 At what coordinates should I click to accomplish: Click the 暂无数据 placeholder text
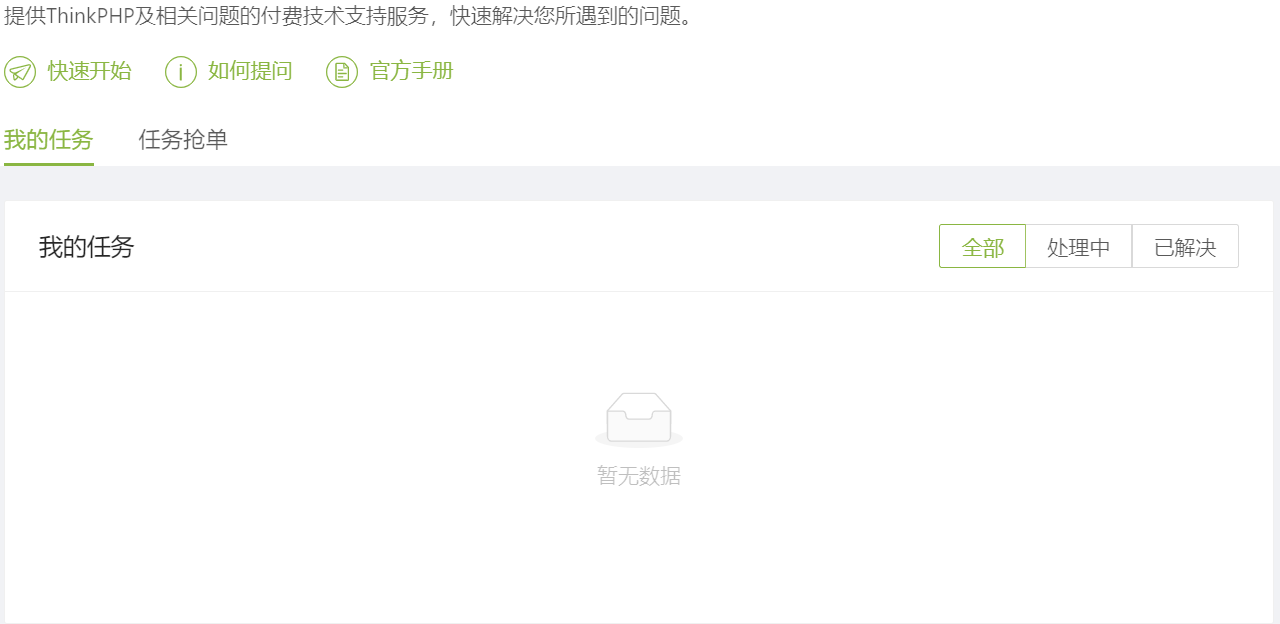639,476
